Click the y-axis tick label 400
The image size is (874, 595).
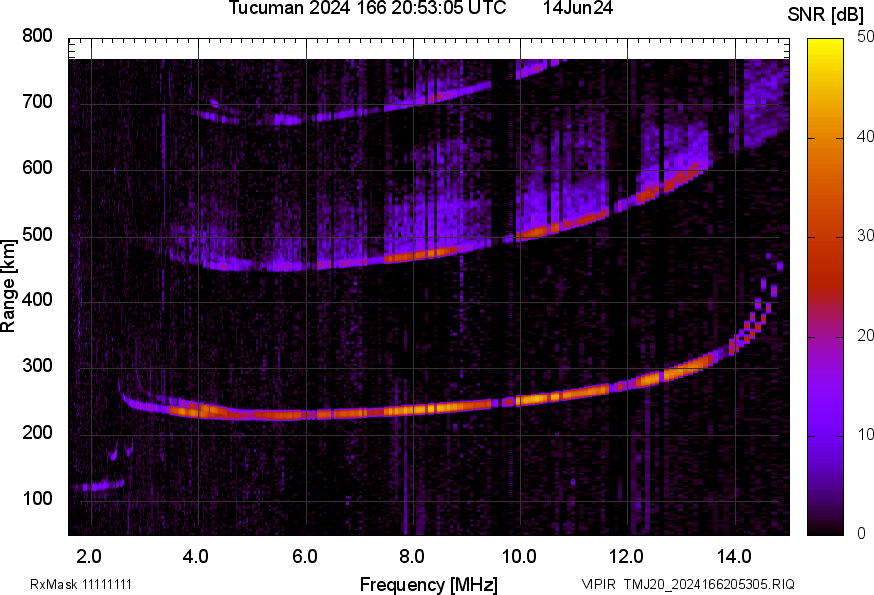pos(37,300)
